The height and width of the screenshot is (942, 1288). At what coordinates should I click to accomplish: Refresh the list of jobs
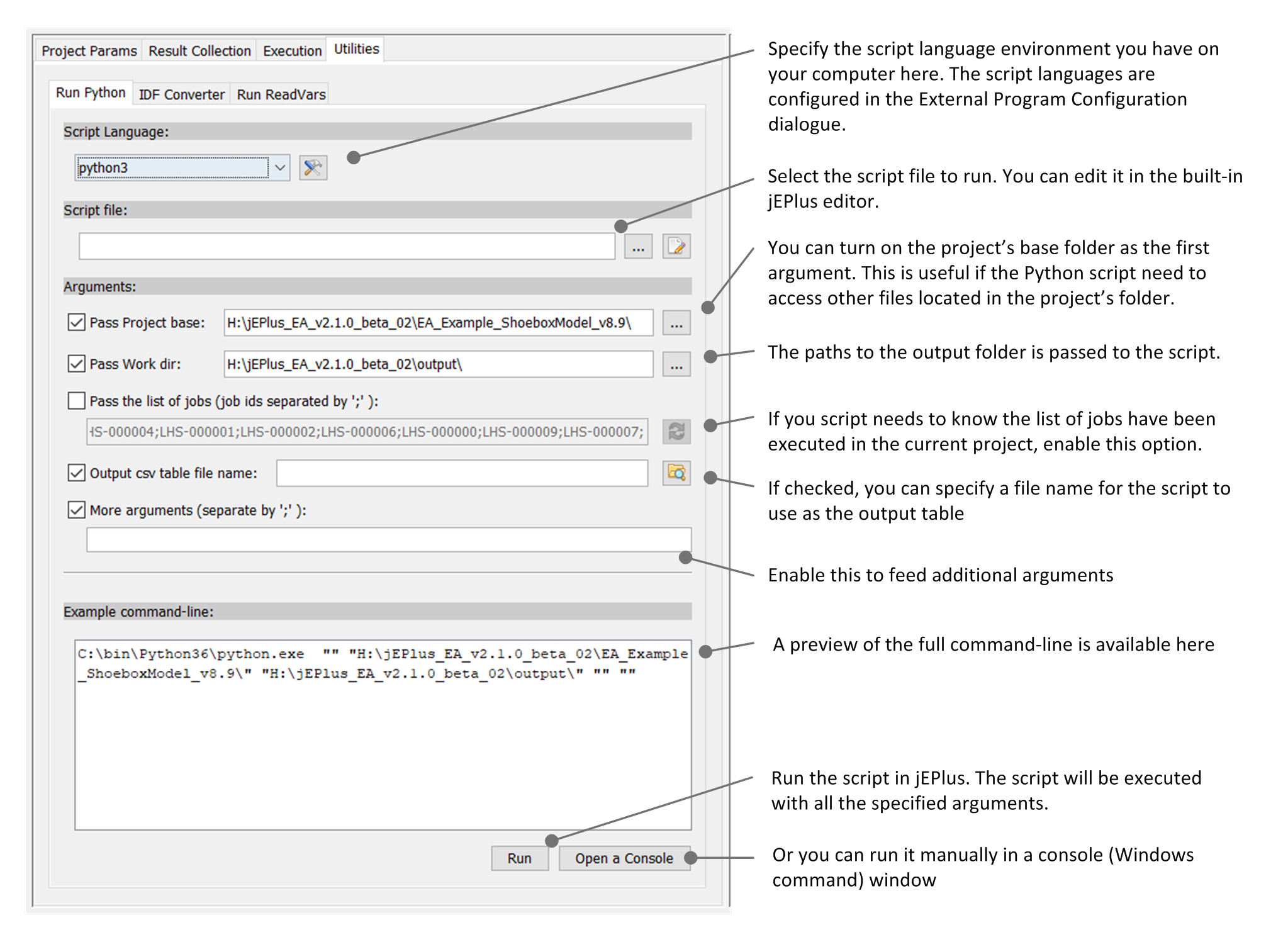point(676,432)
